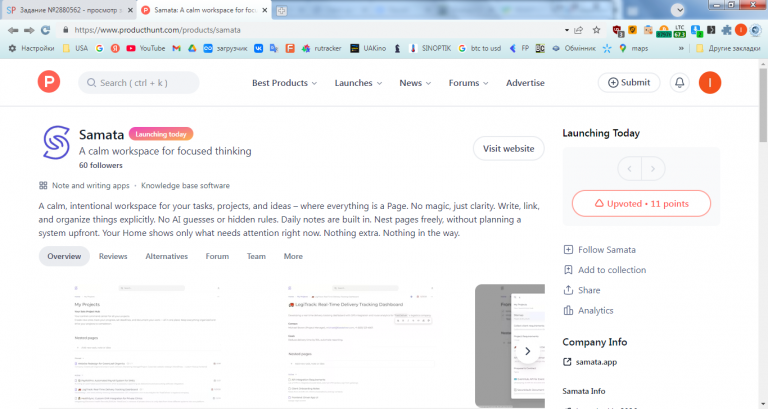The height and width of the screenshot is (409, 768).
Task: Advance the screenshot gallery with the chevron
Action: (528, 351)
